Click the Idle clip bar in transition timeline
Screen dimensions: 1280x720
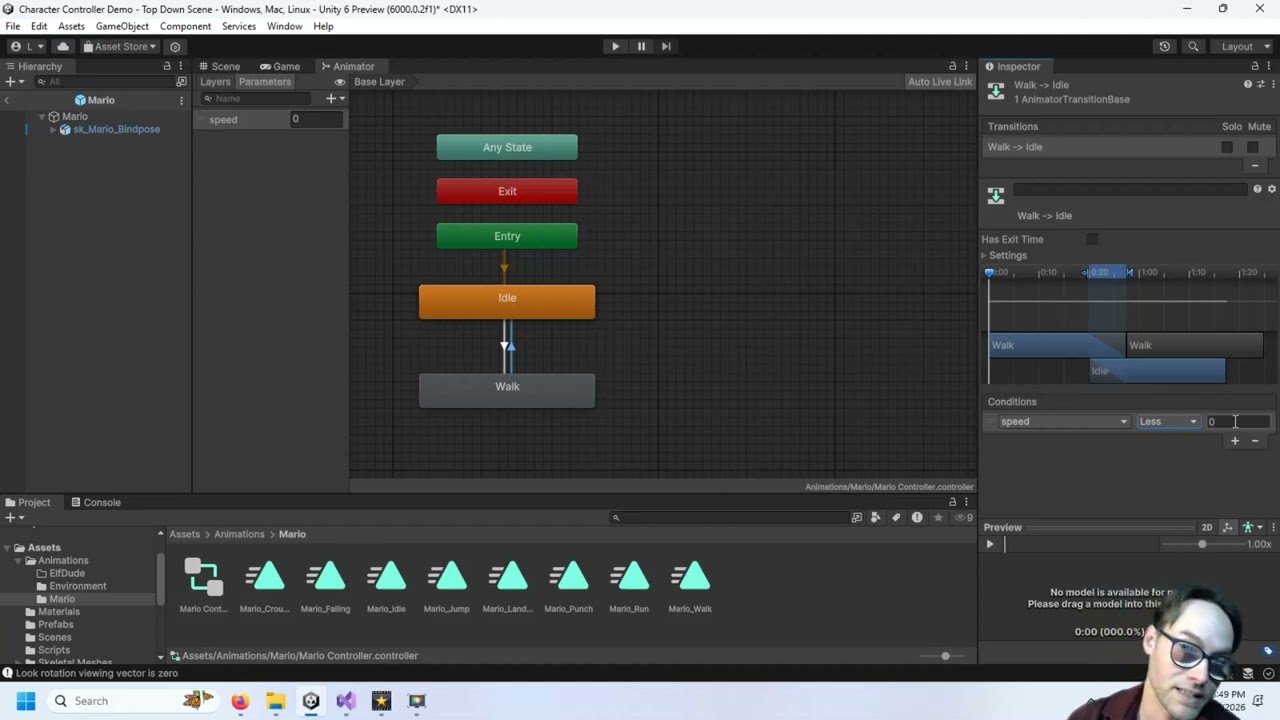(1157, 371)
